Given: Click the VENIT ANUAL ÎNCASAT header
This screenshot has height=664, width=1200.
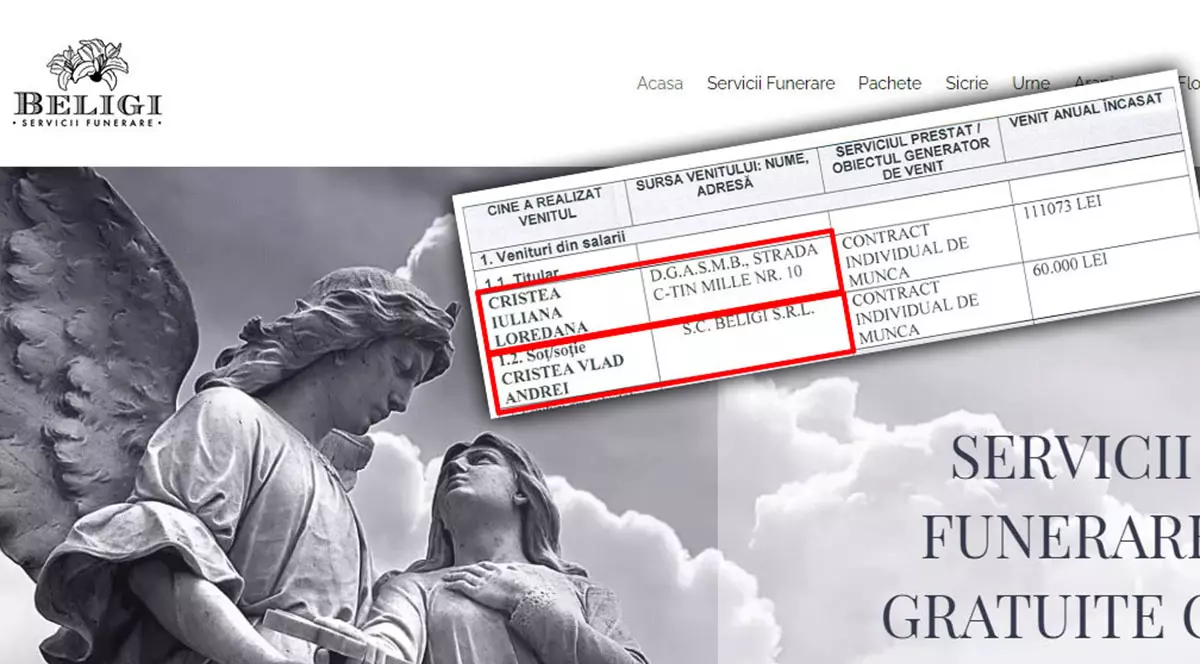Looking at the screenshot, I should pos(1084,111).
